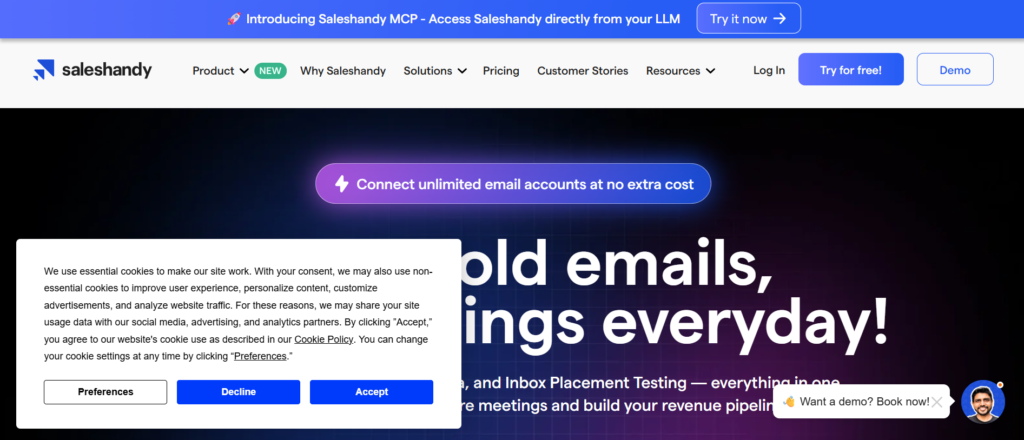Viewport: 1024px width, 440px height.
Task: Open the Cookie Policy link
Action: (323, 339)
